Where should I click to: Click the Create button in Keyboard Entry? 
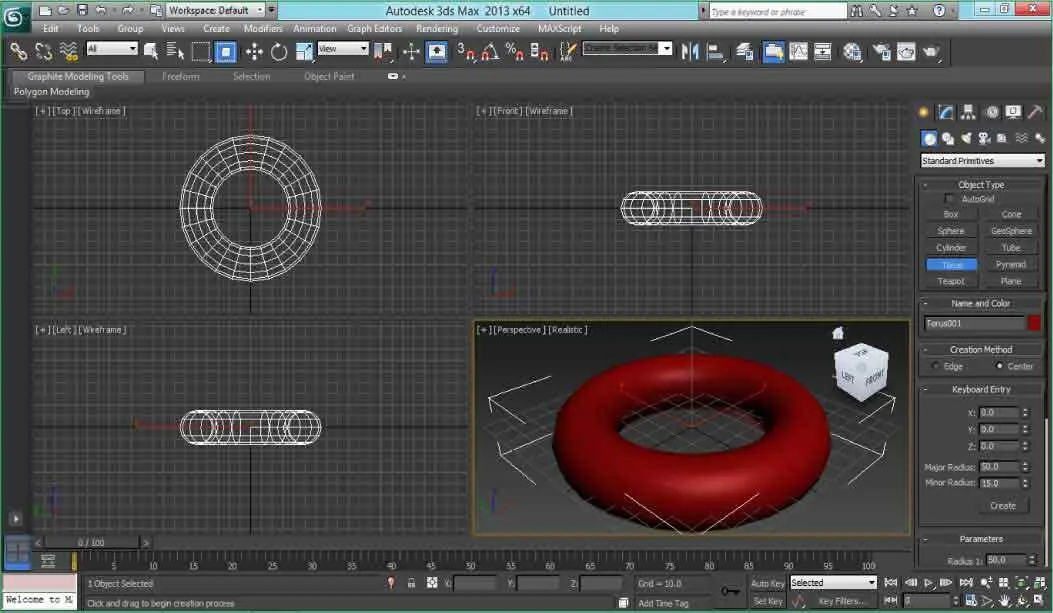pos(1003,506)
